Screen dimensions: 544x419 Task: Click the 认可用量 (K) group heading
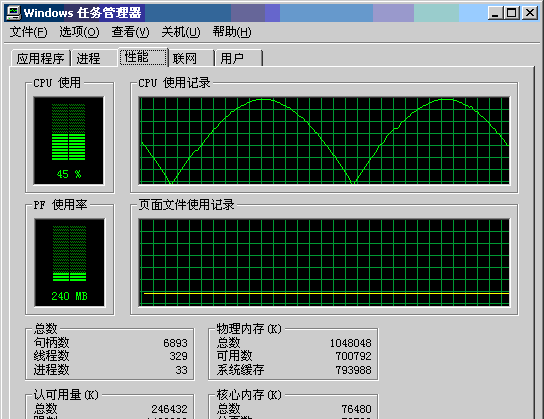coord(66,395)
